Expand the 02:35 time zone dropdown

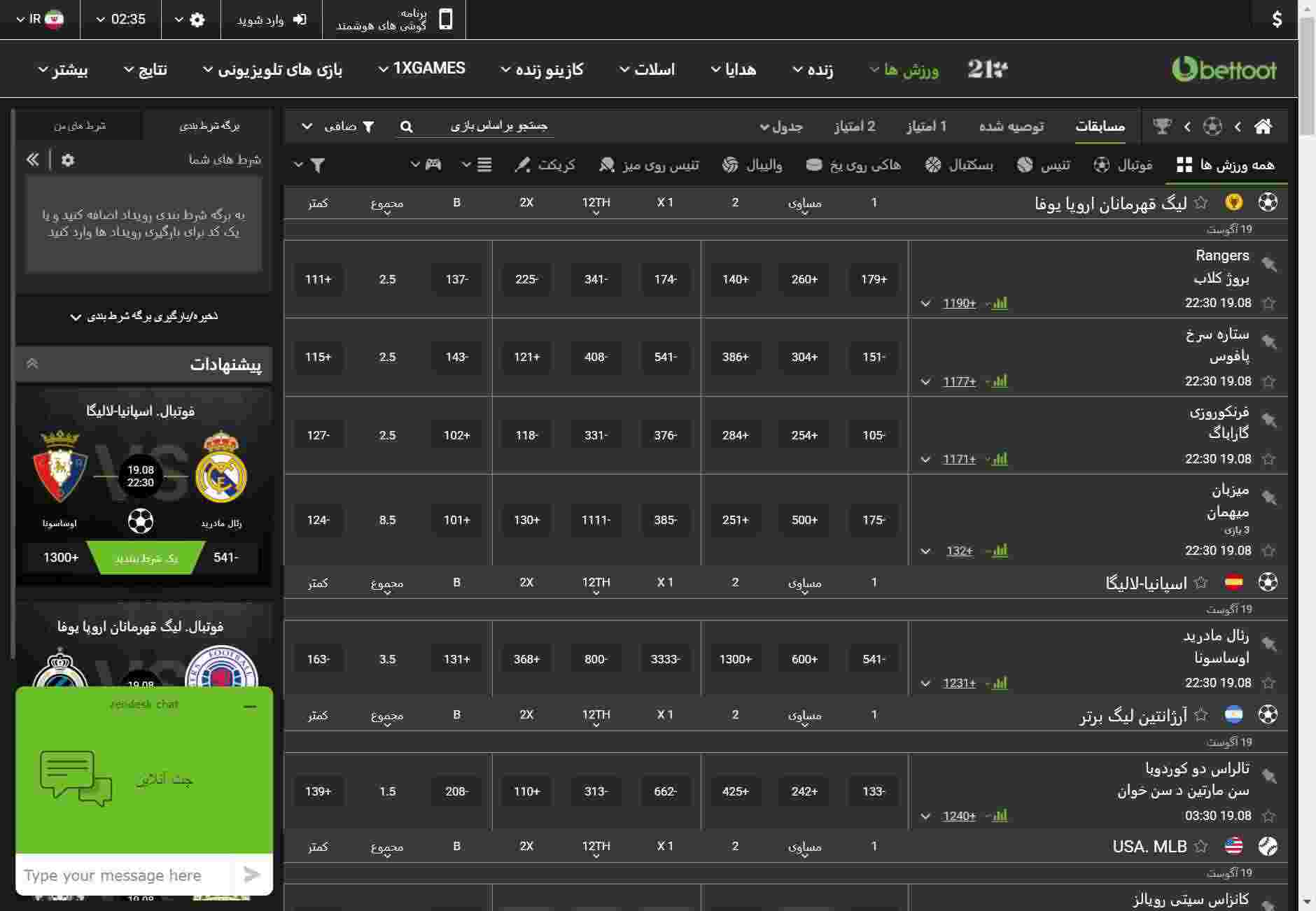(x=120, y=20)
